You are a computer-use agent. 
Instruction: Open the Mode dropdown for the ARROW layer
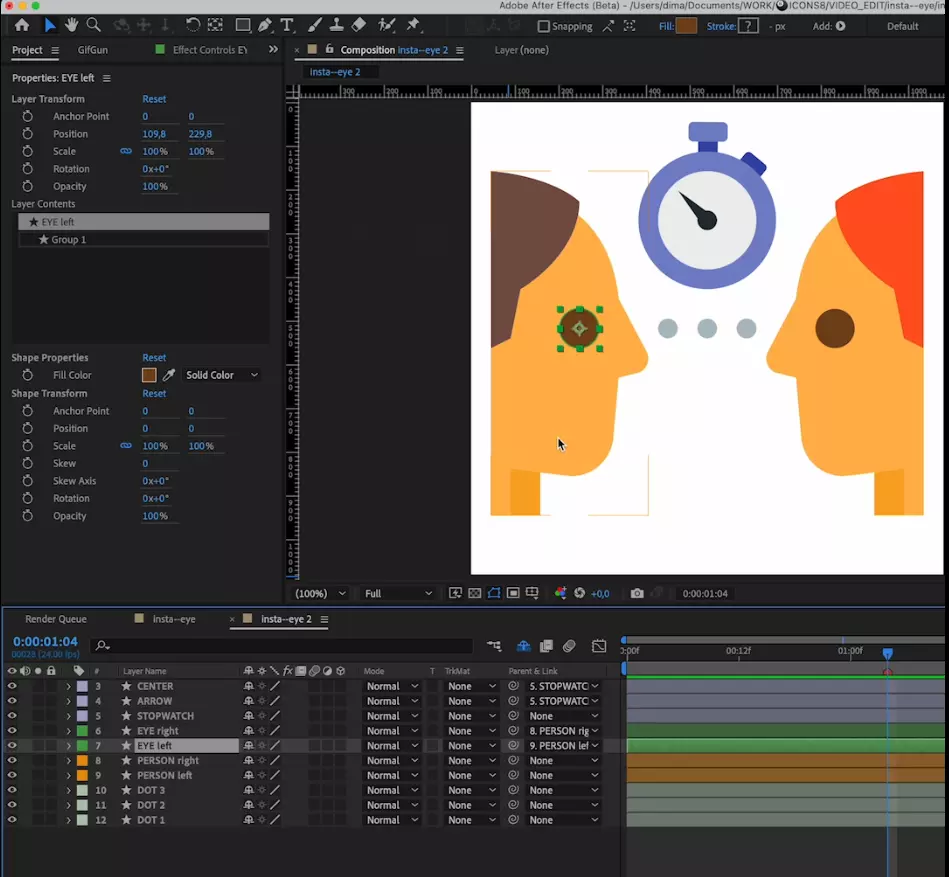click(x=392, y=701)
